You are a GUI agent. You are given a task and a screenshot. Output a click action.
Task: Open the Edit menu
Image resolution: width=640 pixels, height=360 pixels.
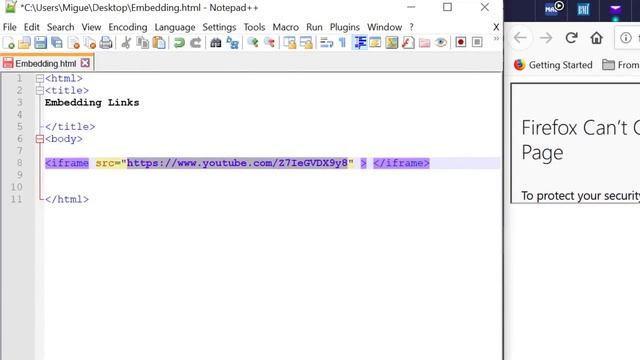pos(31,27)
